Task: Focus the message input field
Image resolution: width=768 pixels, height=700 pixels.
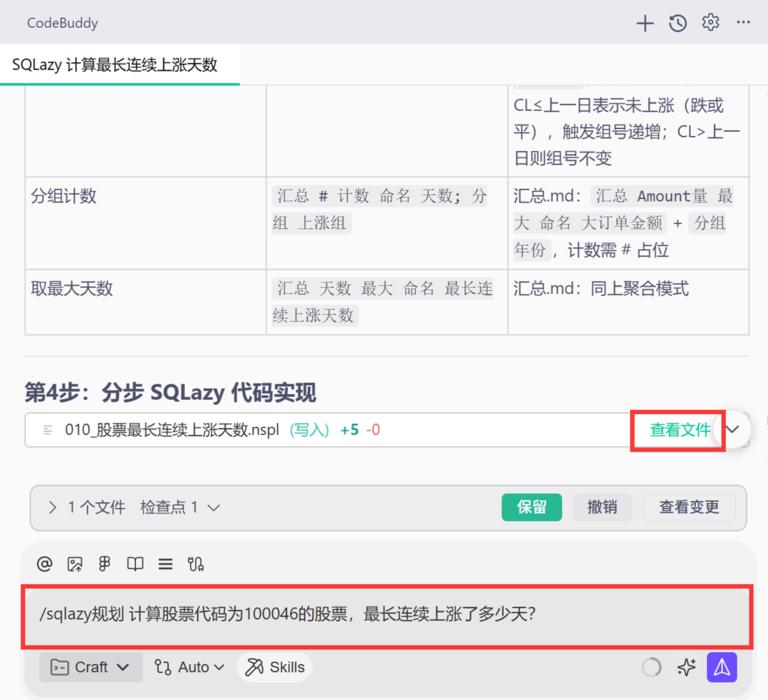Action: click(387, 615)
